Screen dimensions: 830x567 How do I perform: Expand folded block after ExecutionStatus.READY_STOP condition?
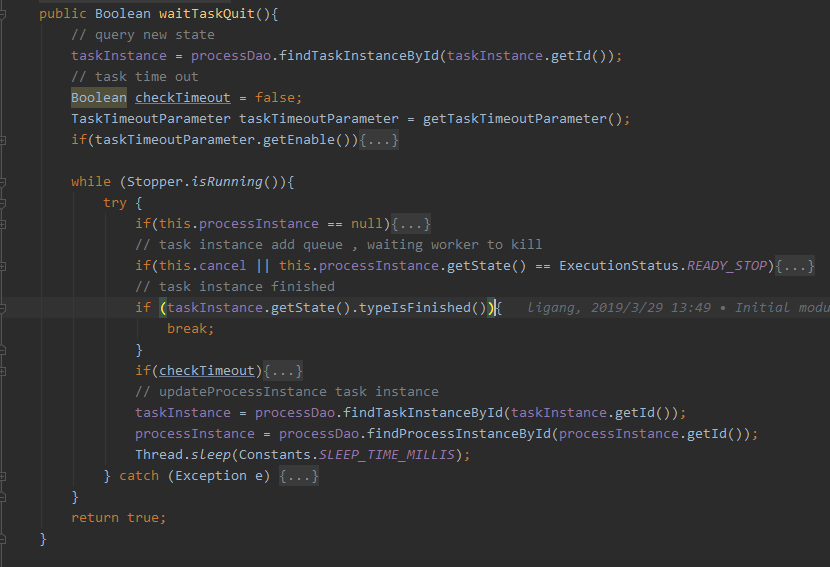[x=795, y=266]
